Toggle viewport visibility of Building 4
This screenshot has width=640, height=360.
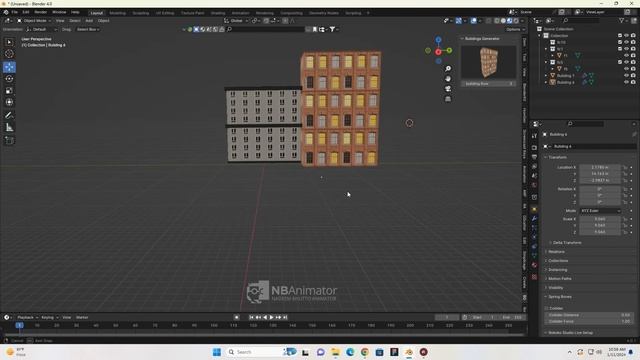[627, 82]
